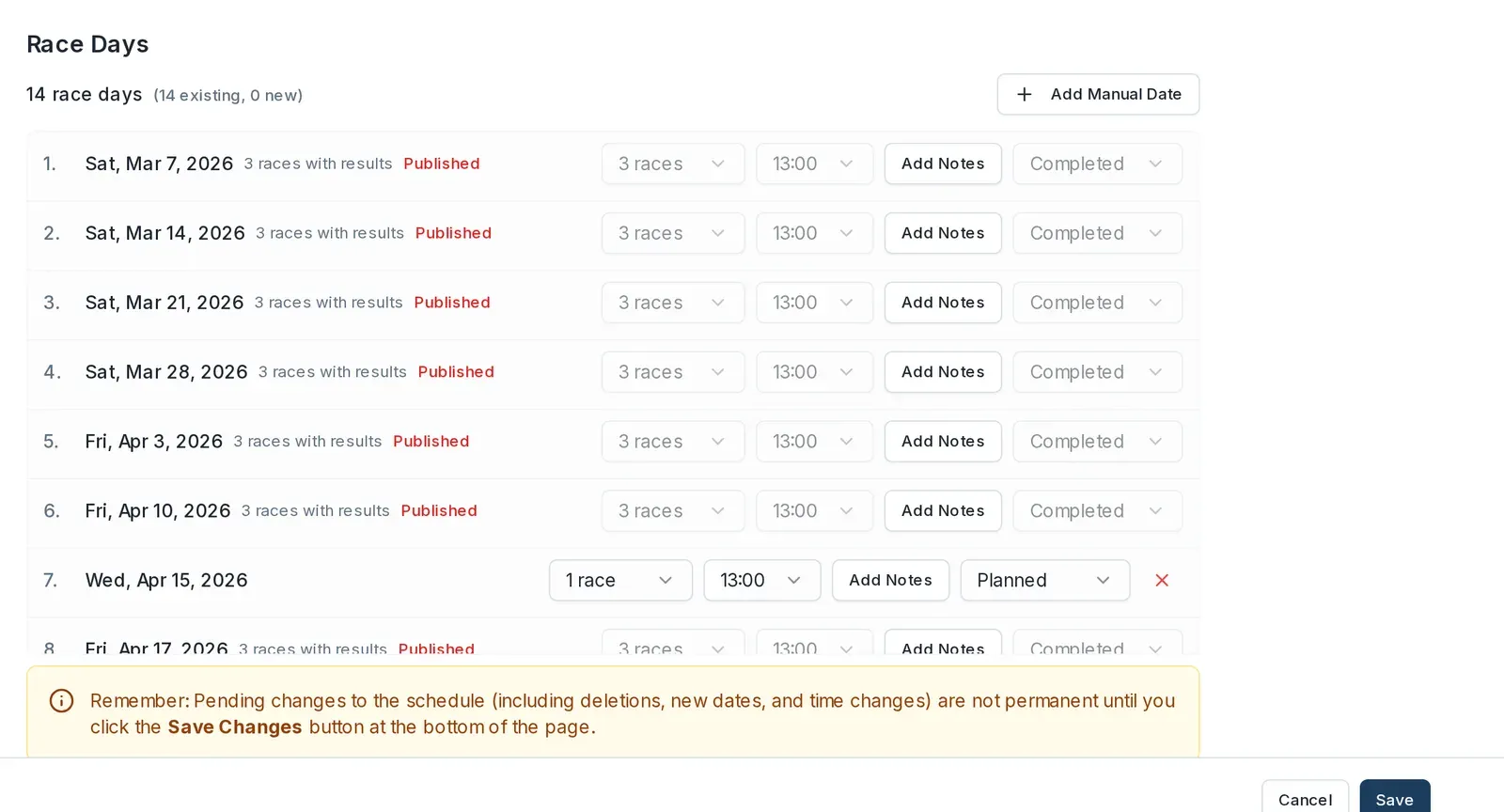Select the Fri, Apr 3, 2026 date text
This screenshot has height=812, width=1504.
coord(153,442)
